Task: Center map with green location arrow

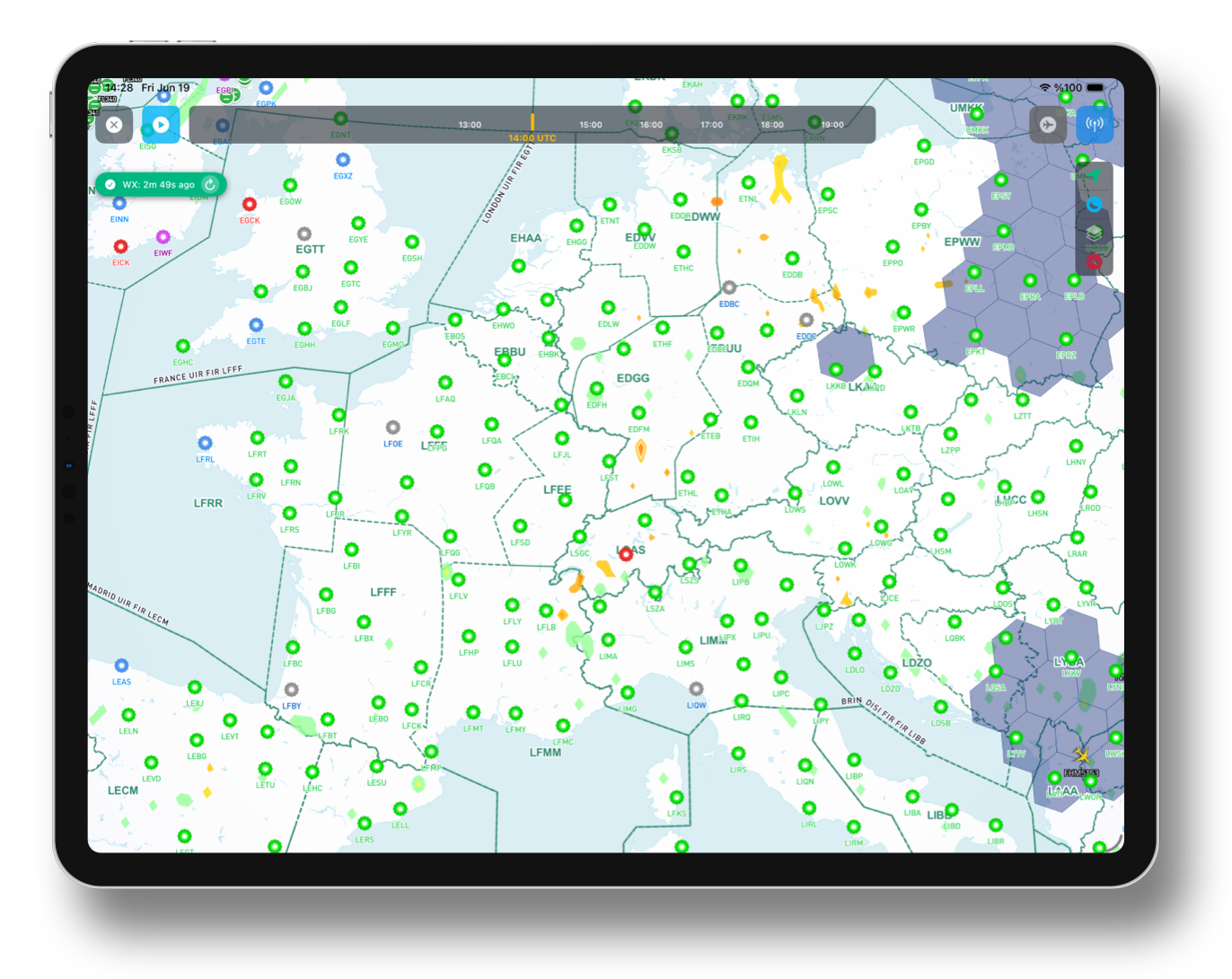Action: click(1095, 176)
